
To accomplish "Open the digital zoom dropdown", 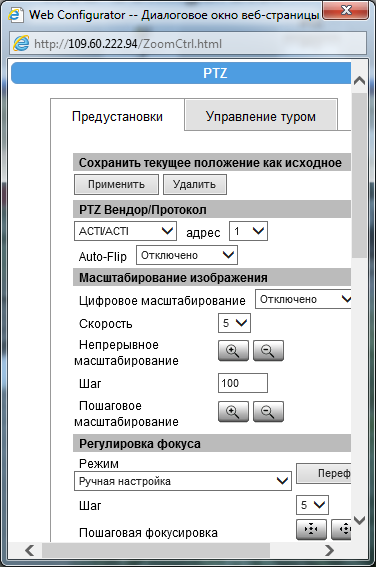I will point(303,299).
